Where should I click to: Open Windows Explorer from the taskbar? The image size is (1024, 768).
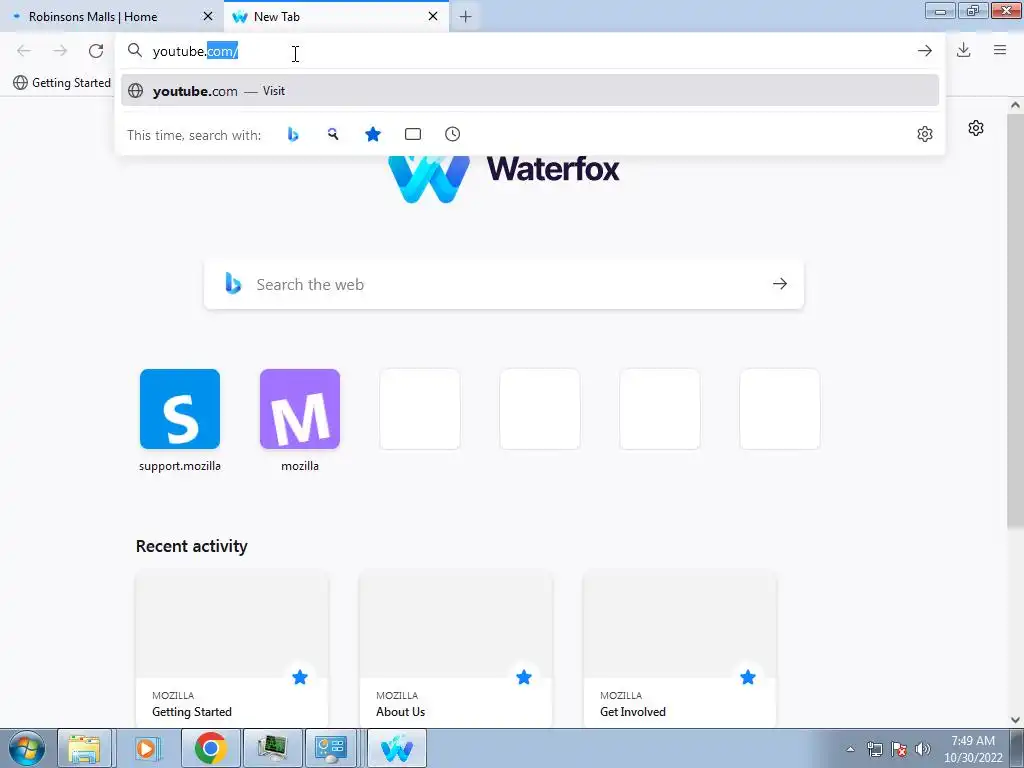pos(84,748)
